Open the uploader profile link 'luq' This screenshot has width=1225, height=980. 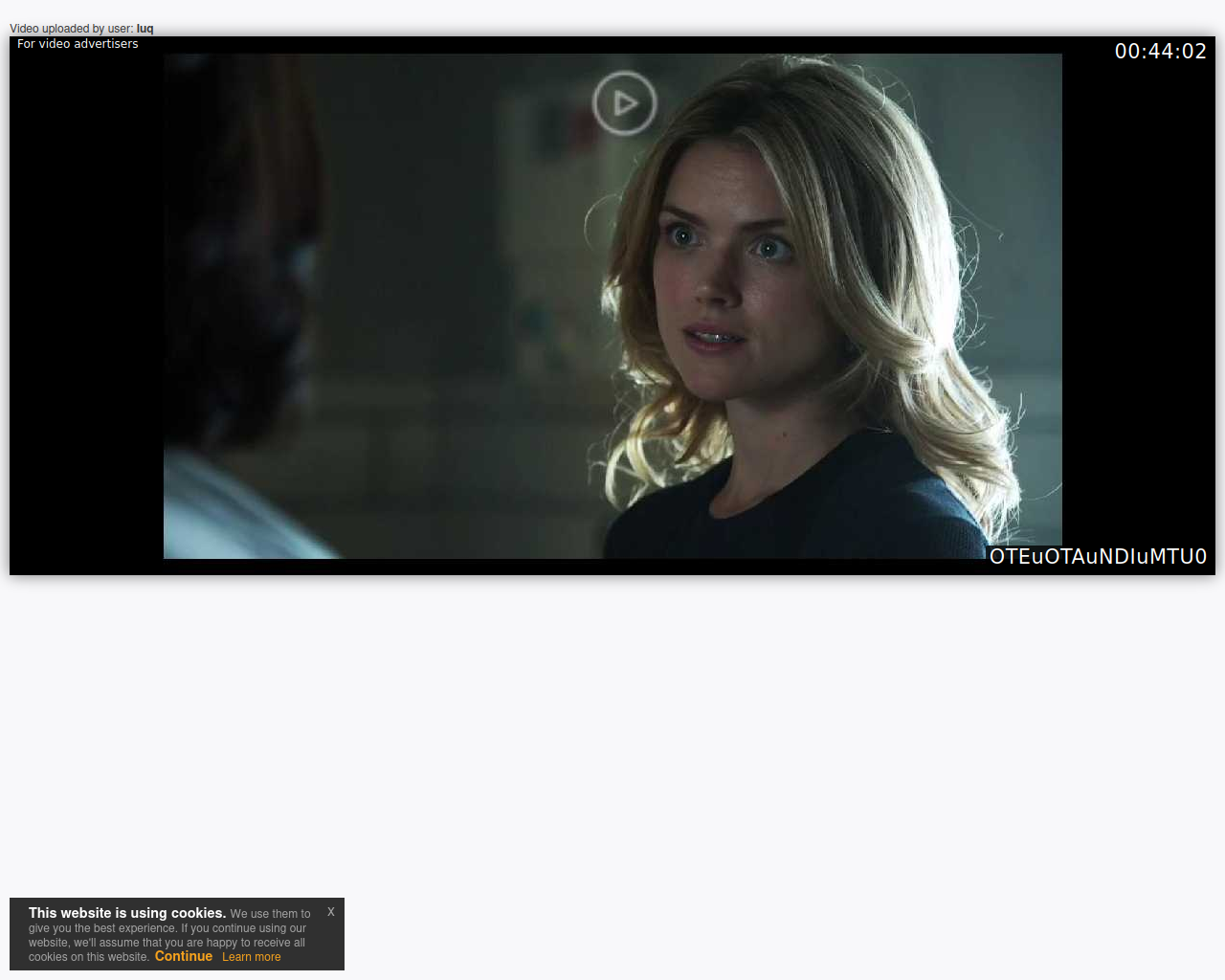[x=145, y=29]
